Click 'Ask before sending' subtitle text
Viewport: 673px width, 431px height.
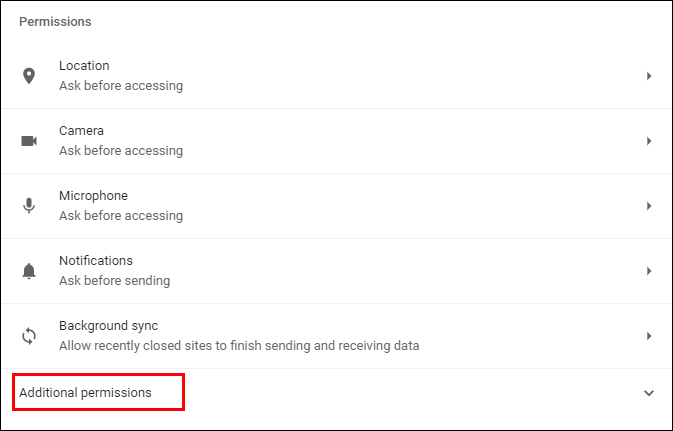pos(114,281)
